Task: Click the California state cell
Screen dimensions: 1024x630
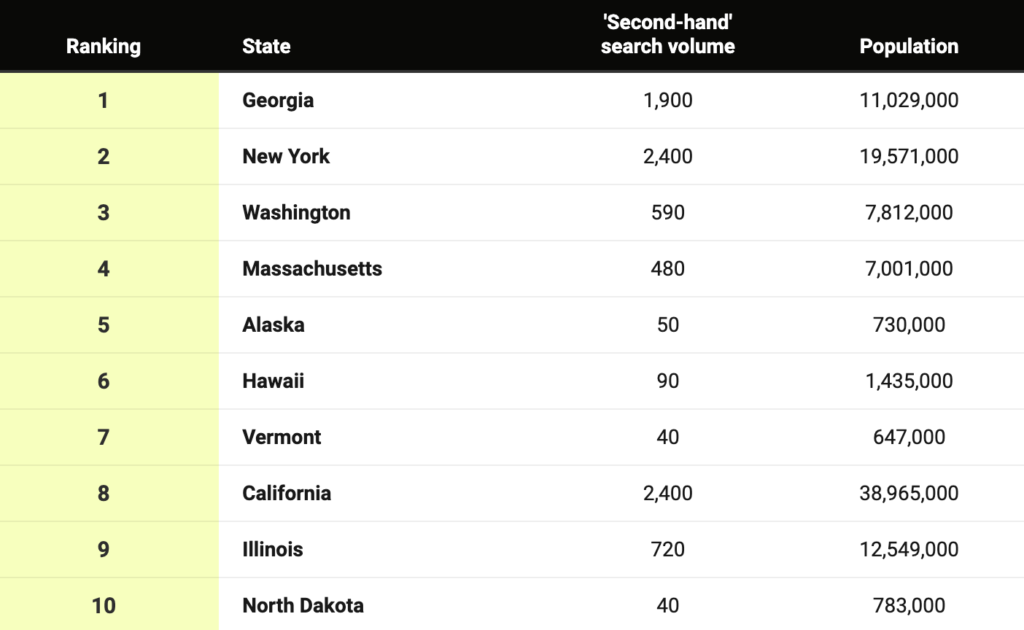Action: click(287, 493)
